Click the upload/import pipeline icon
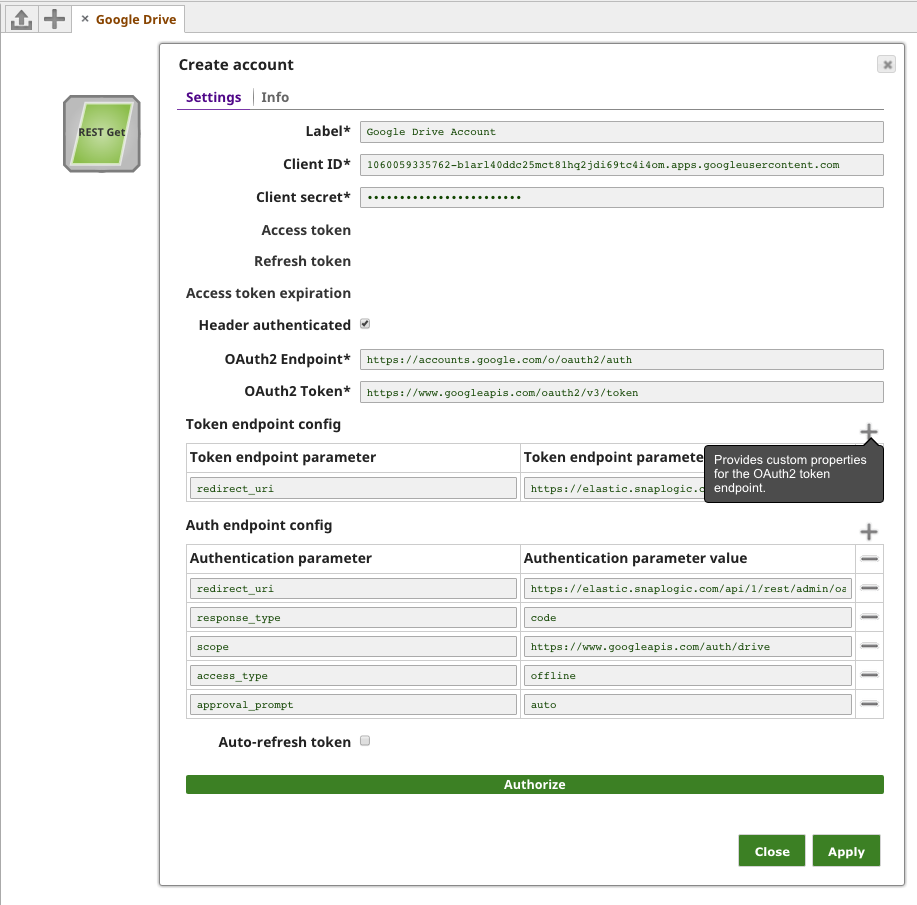917x905 pixels. click(x=22, y=19)
